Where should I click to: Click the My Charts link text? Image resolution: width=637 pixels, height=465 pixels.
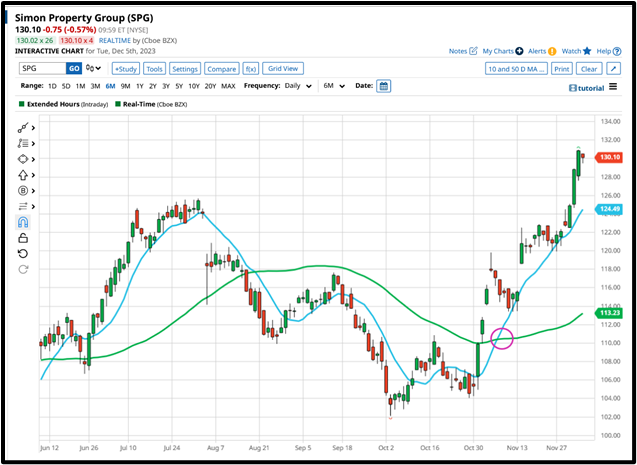(x=498, y=51)
